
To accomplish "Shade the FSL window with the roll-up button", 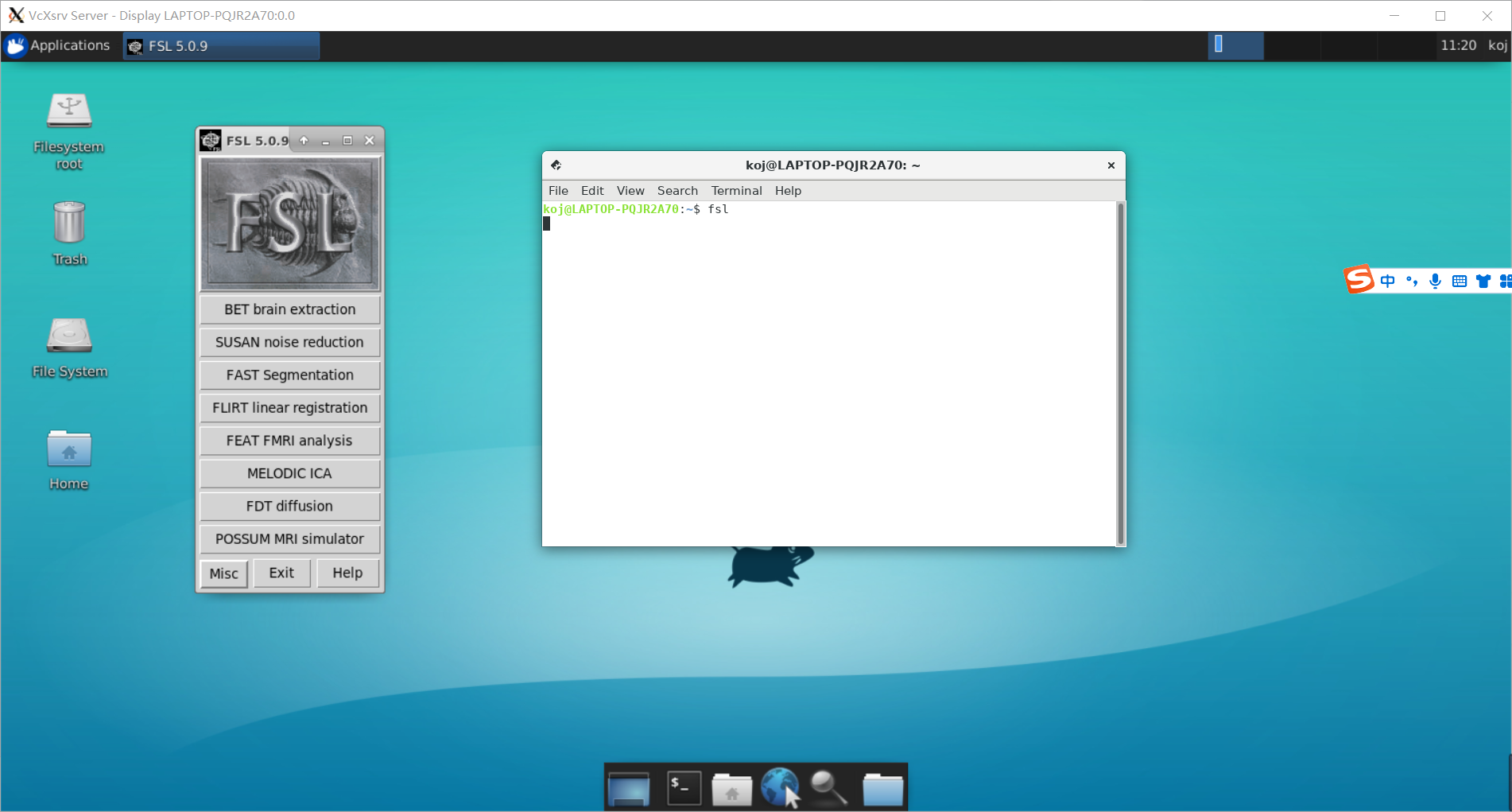I will pos(304,140).
